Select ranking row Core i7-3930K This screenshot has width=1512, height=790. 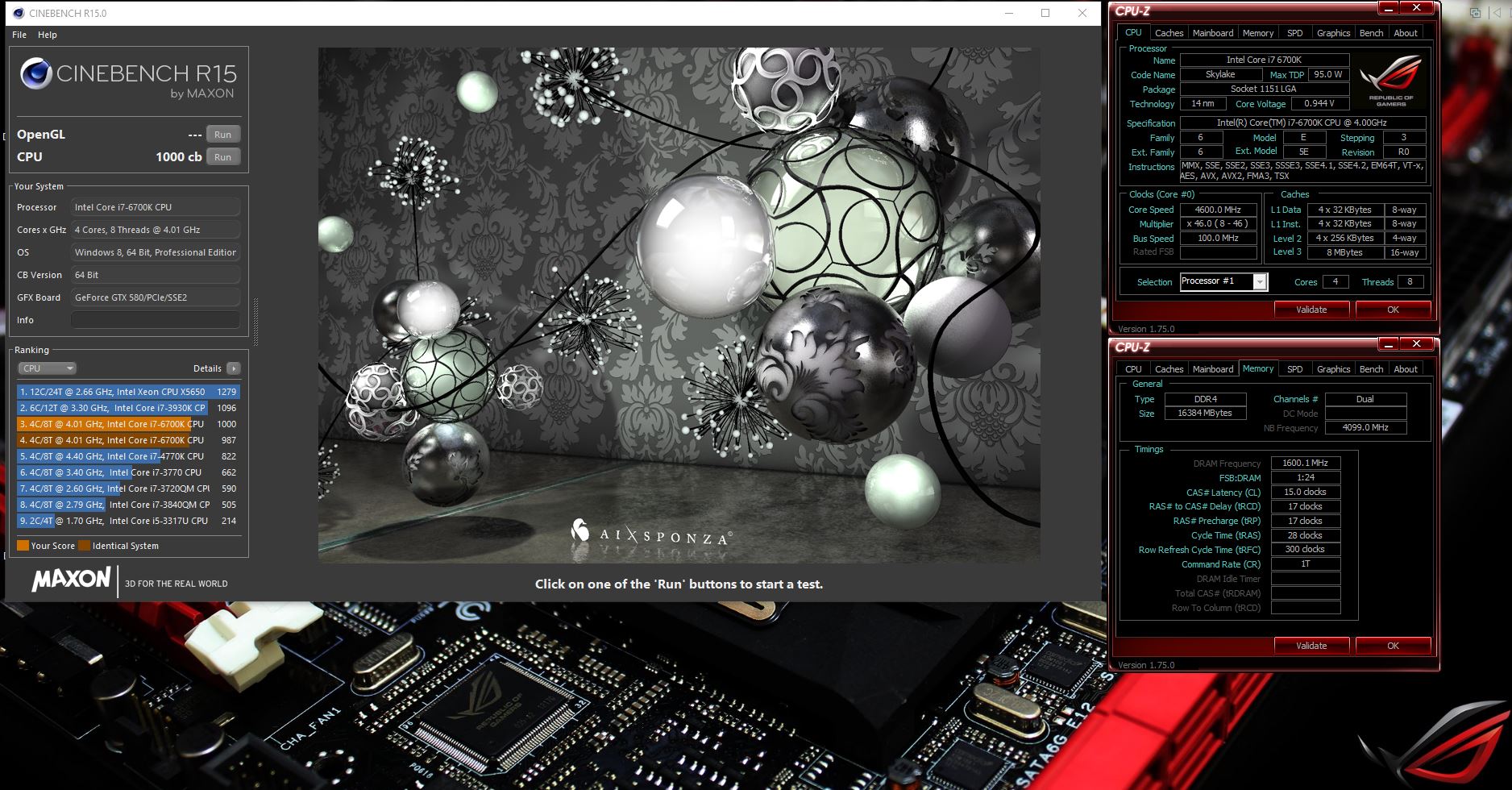[128, 408]
